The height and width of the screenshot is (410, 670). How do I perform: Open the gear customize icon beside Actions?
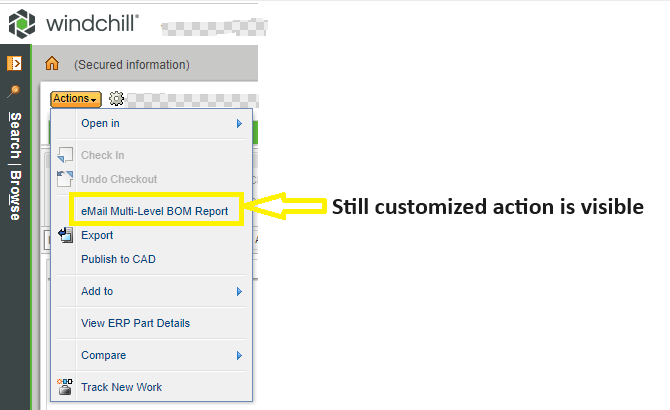(116, 99)
